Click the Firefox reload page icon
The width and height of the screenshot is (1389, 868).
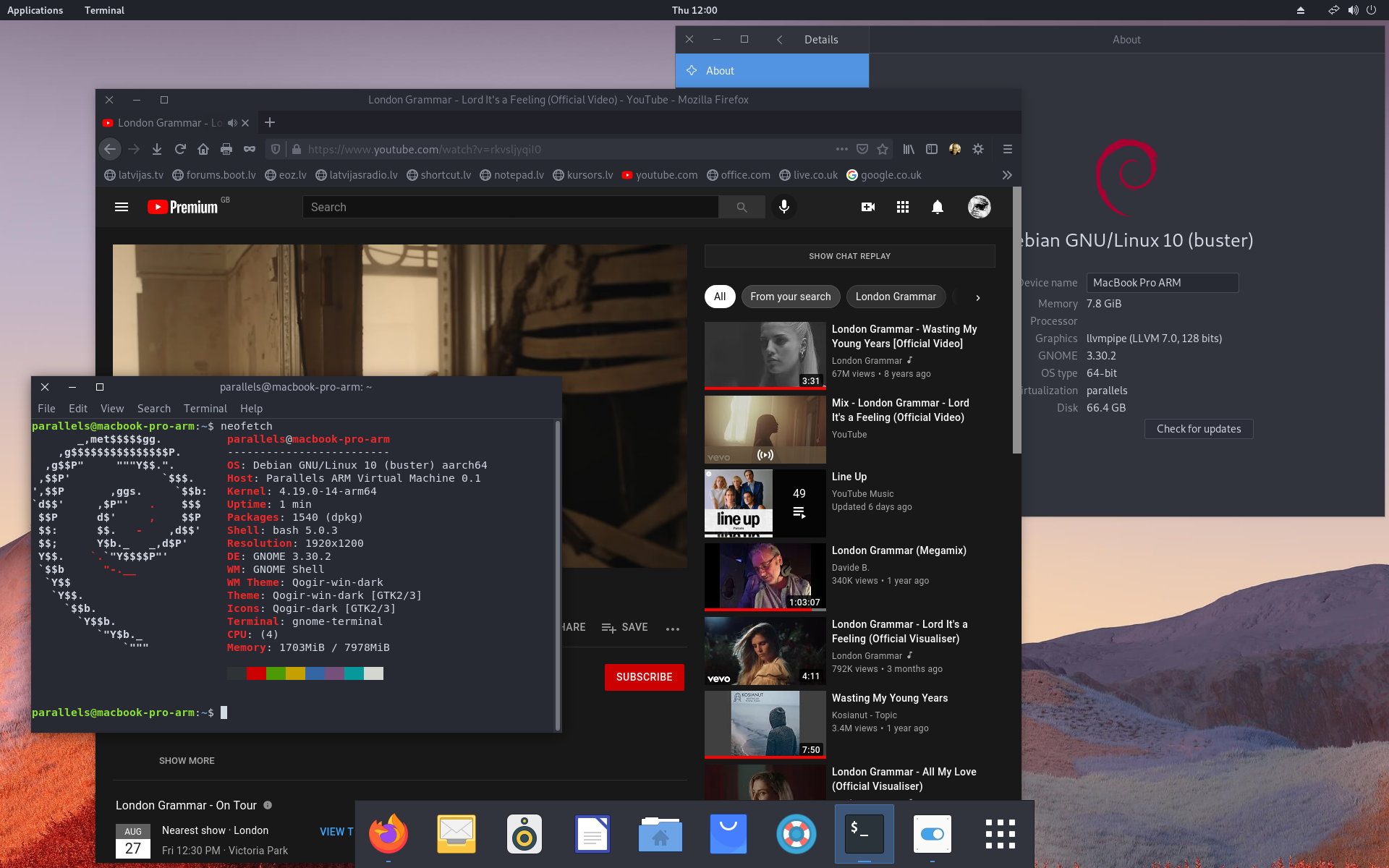180,149
